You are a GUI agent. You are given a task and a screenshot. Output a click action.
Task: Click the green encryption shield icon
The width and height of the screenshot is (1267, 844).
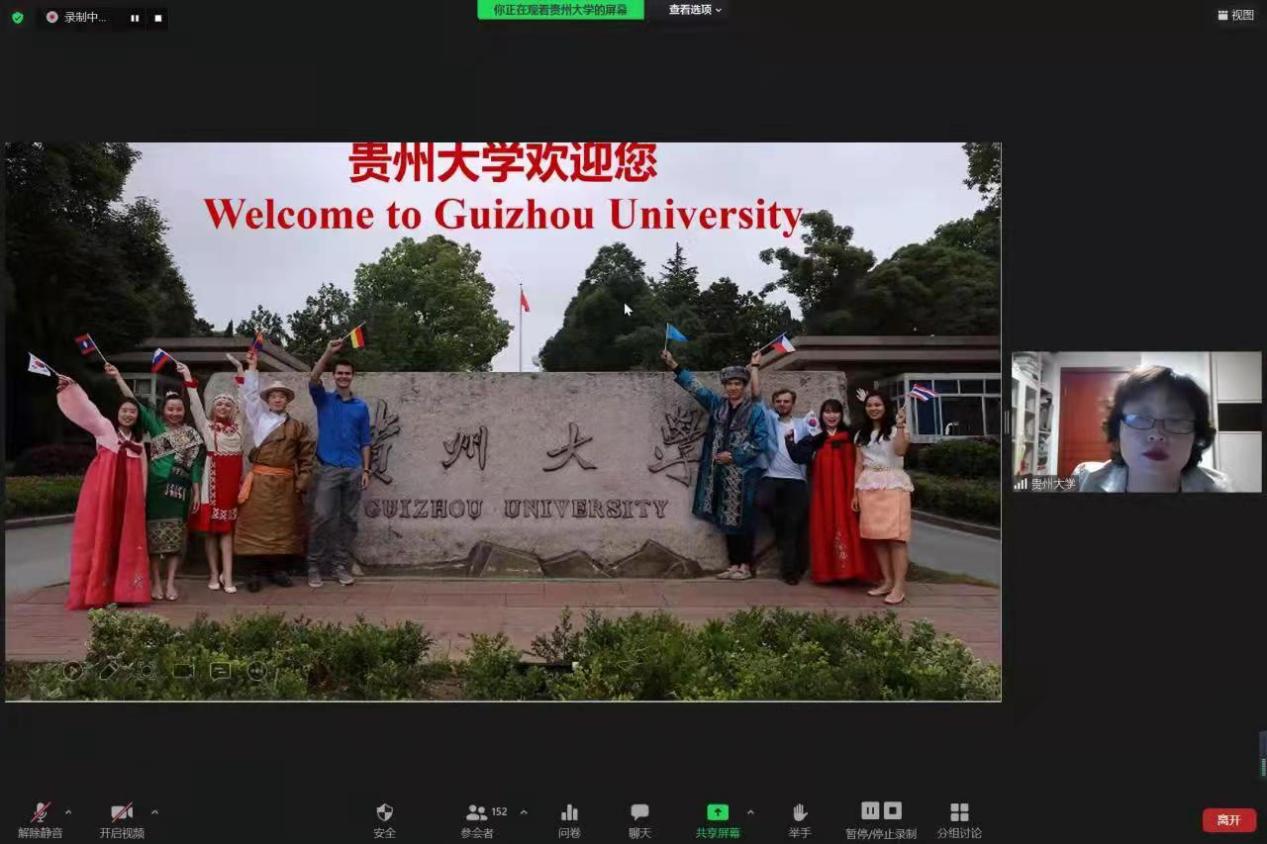pos(17,17)
